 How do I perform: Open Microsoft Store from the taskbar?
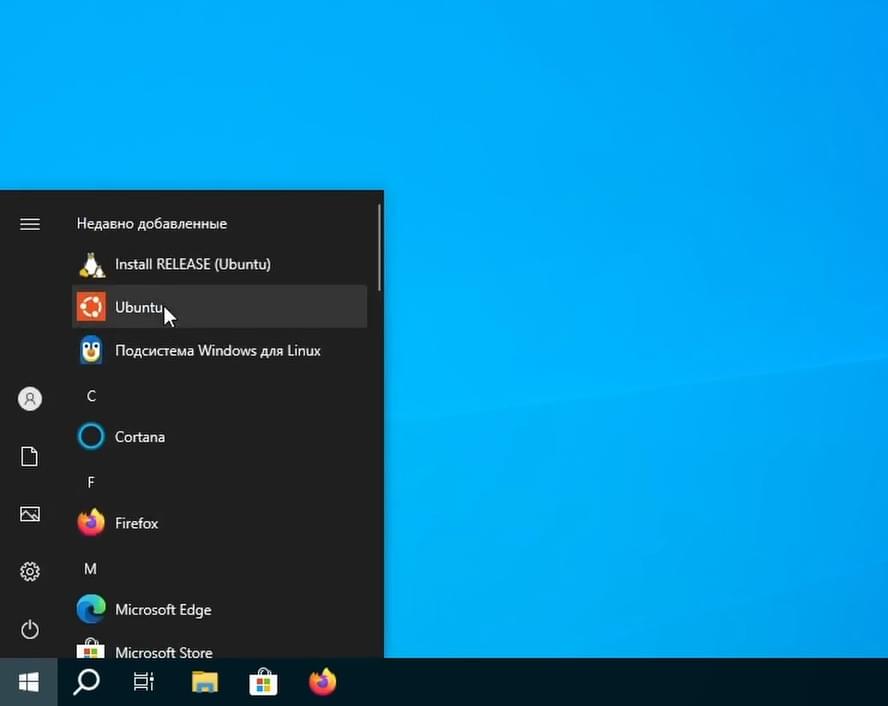[x=263, y=682]
